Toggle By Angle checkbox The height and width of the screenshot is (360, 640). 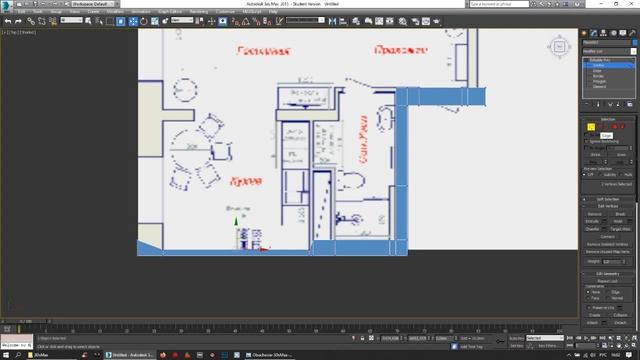[587, 148]
